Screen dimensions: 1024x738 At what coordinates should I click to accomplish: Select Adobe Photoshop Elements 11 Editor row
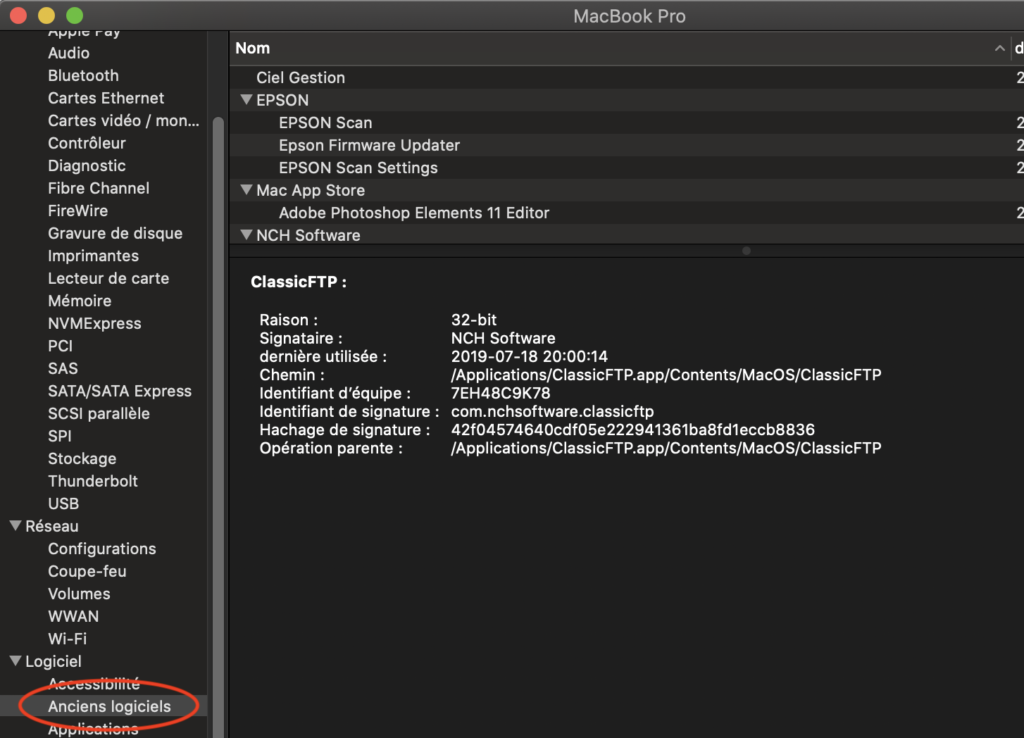coord(627,212)
